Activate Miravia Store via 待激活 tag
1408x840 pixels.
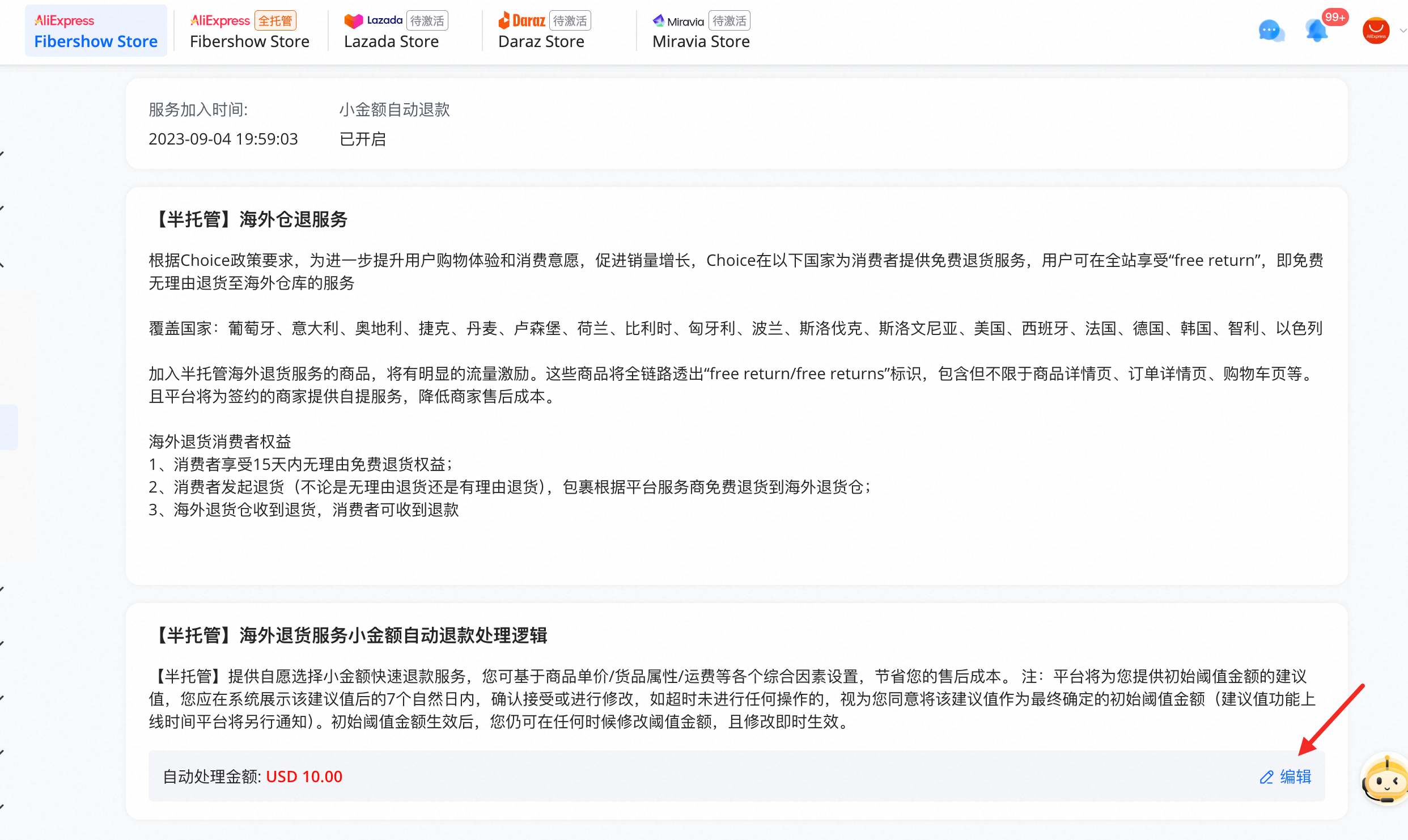pos(730,20)
